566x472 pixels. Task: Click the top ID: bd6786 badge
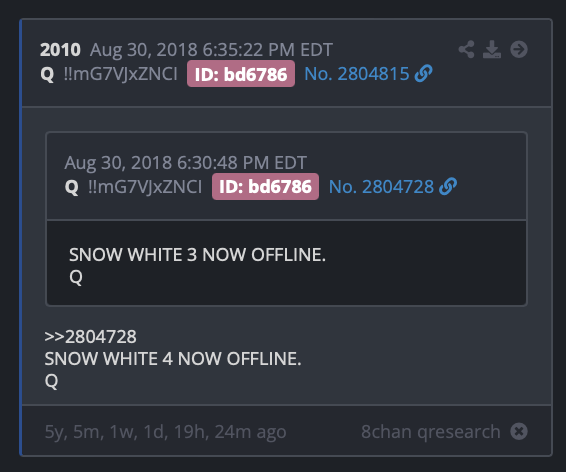click(x=241, y=74)
